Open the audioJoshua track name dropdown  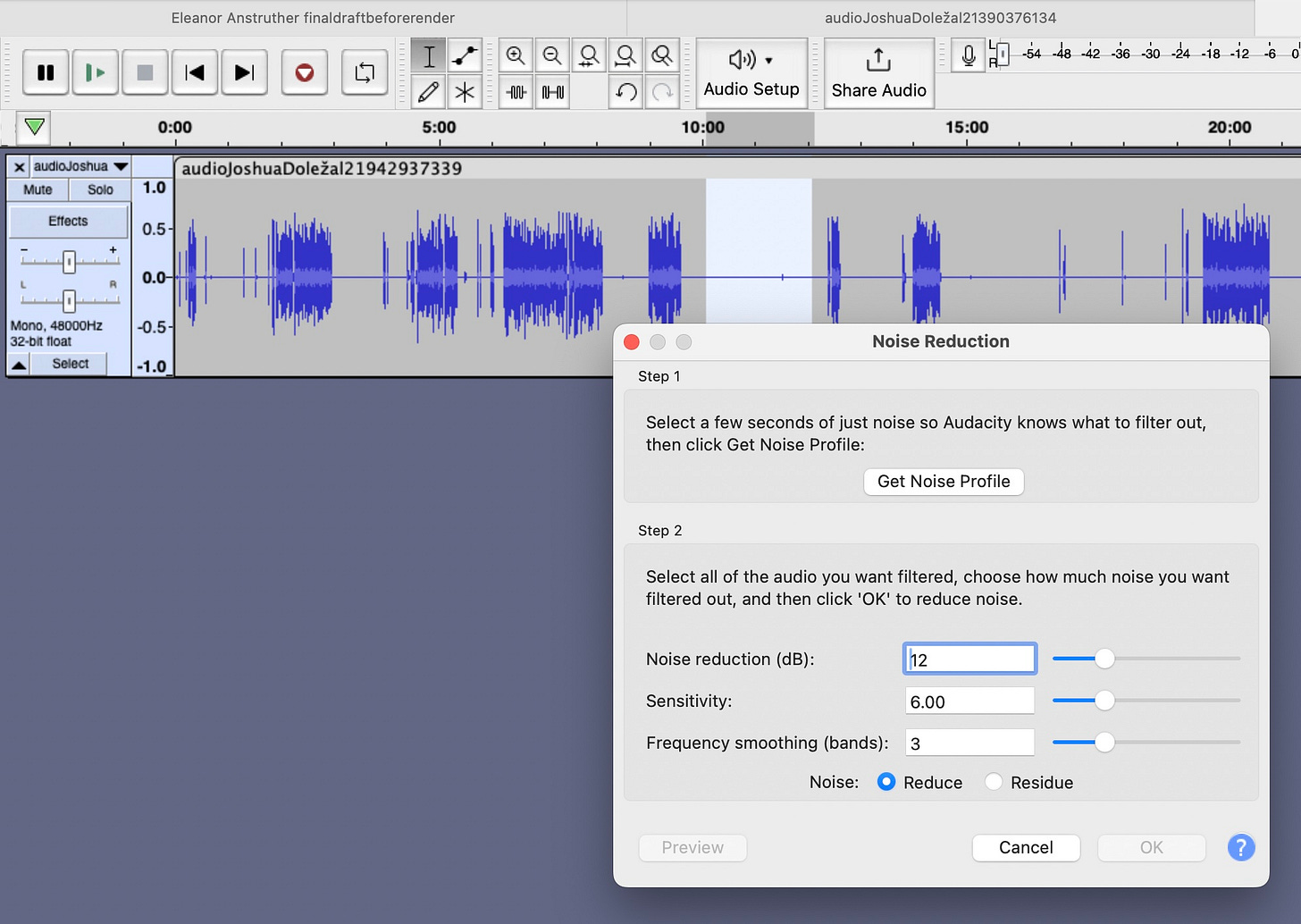(x=121, y=166)
